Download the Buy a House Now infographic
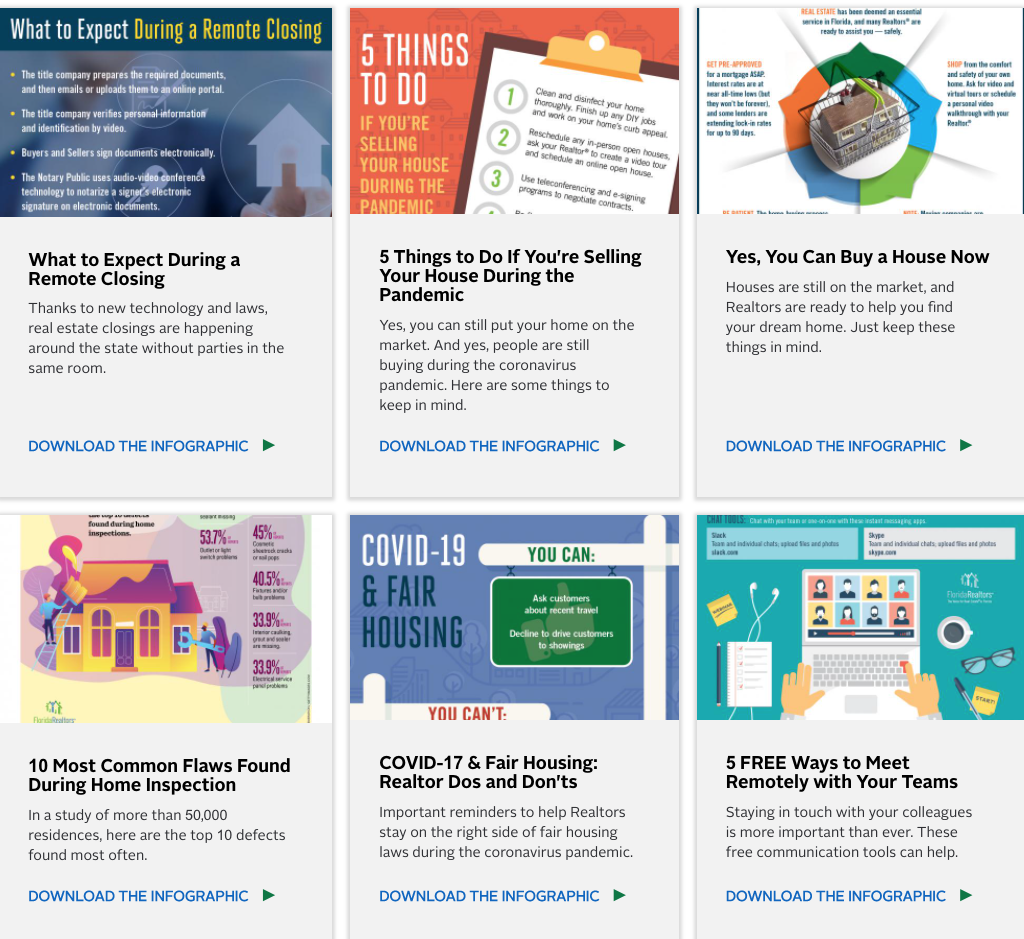1024x939 pixels. tap(835, 446)
